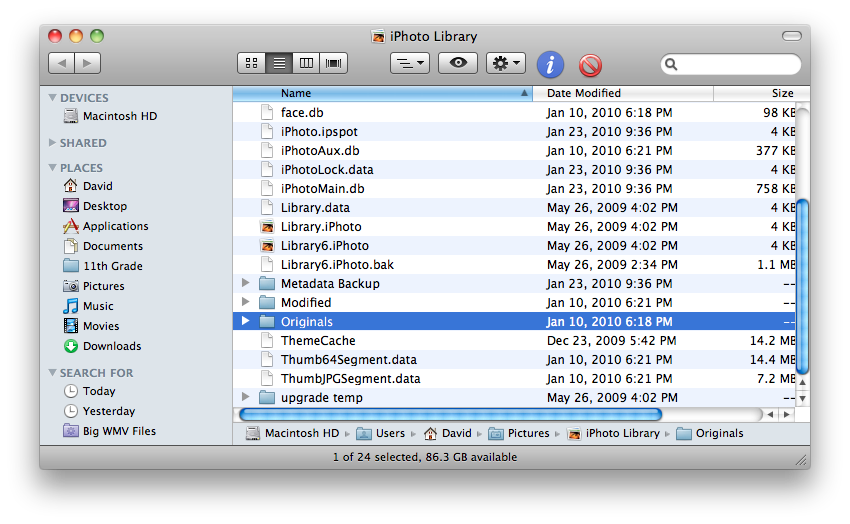This screenshot has width=850, height=524.
Task: Click the scroll right arrow
Action: coord(787,415)
